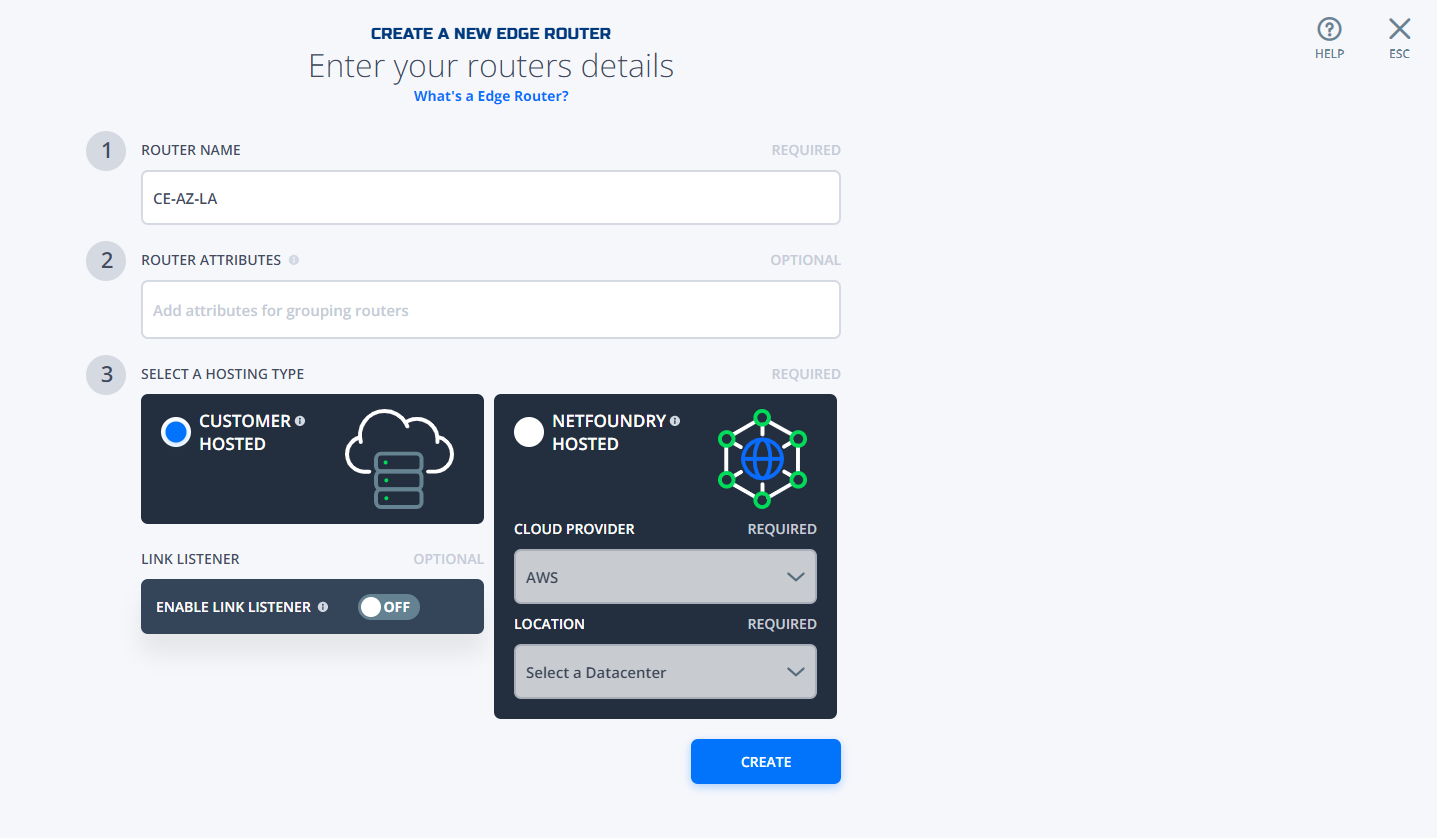Click the info icon beside ROUTER ATTRIBUTES
Screen dimensions: 1437x838
[x=293, y=260]
